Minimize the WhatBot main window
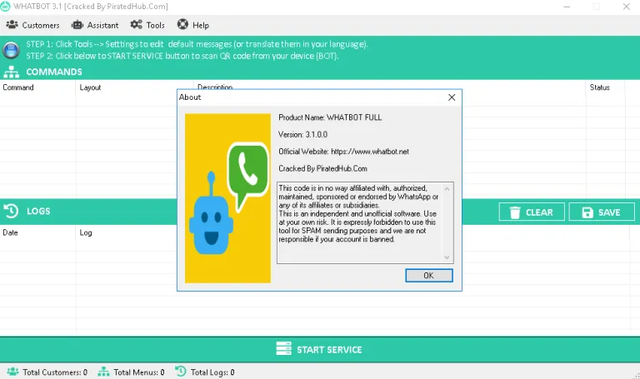The width and height of the screenshot is (640, 379). 567,7
